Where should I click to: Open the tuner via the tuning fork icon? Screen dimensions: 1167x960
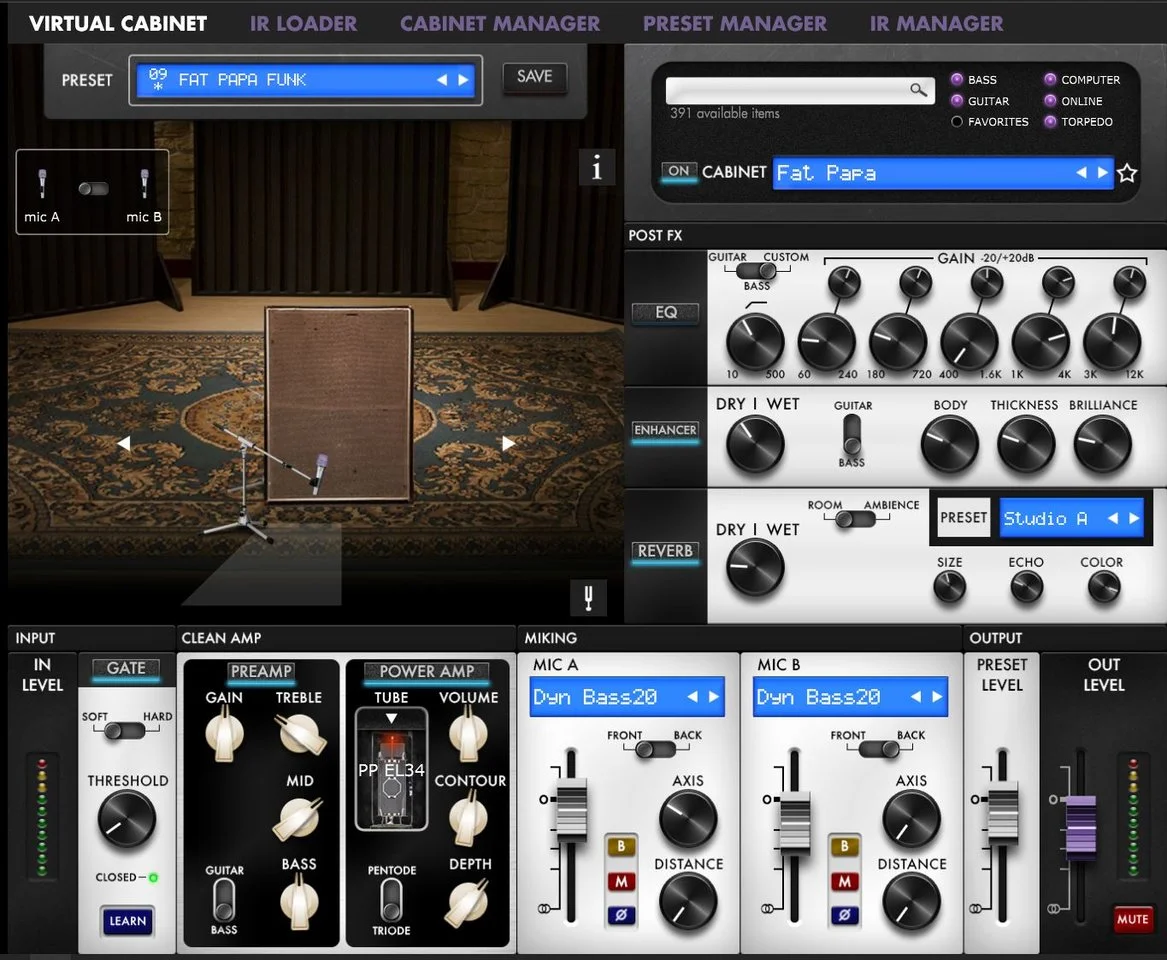tap(588, 598)
